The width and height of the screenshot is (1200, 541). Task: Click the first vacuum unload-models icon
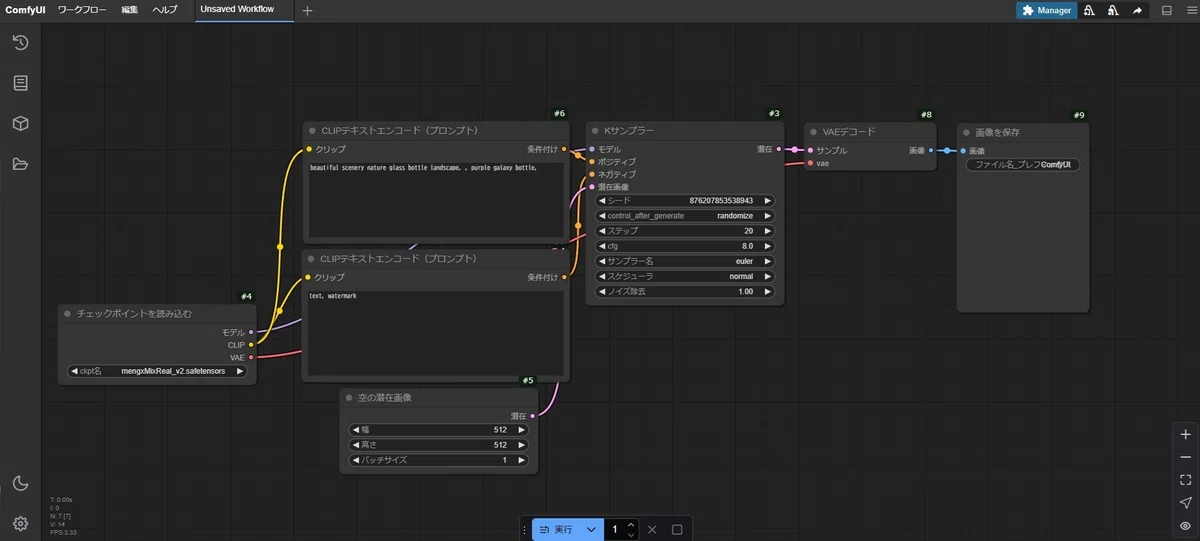[x=1089, y=10]
